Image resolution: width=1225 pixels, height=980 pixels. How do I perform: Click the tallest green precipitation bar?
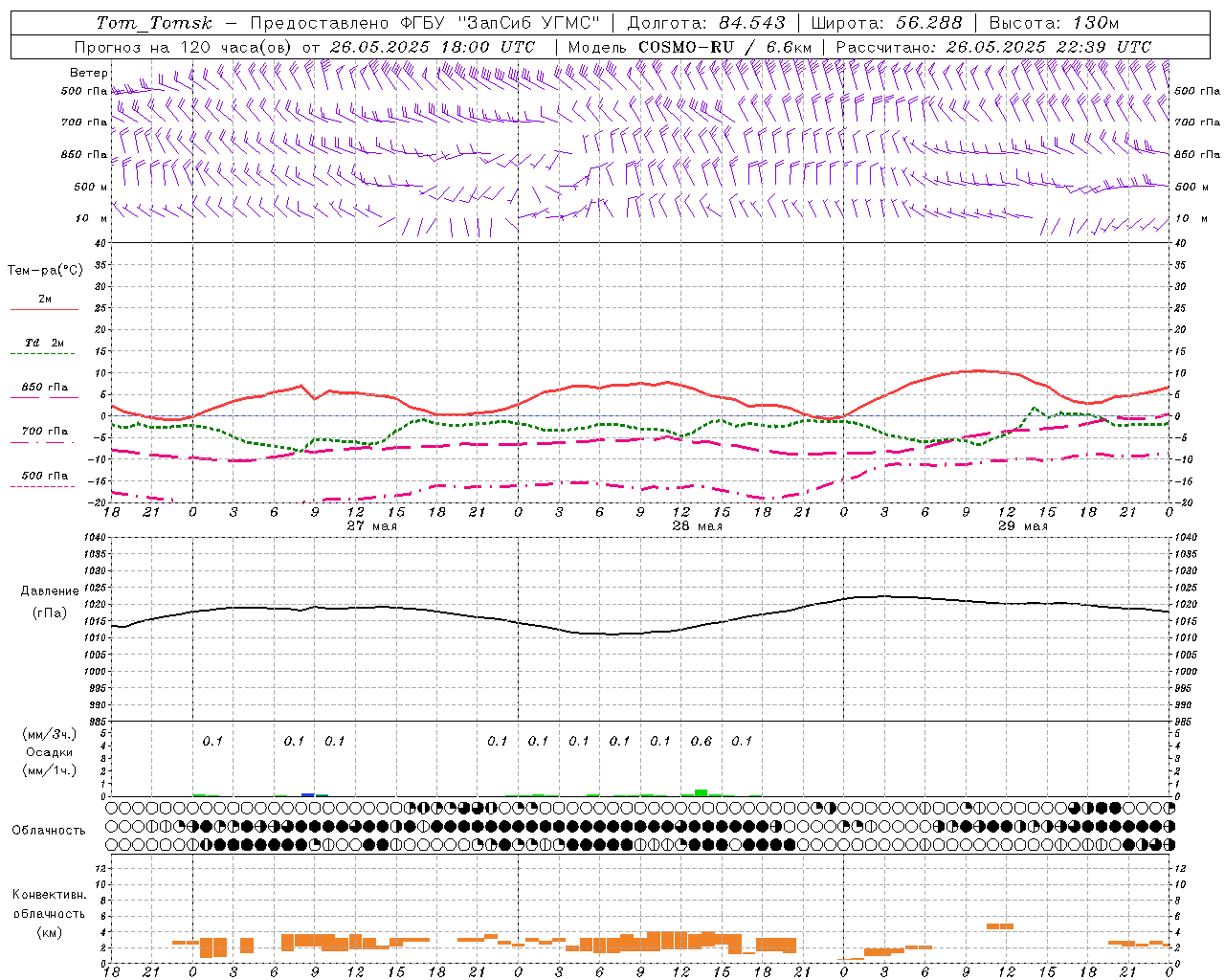(x=702, y=792)
